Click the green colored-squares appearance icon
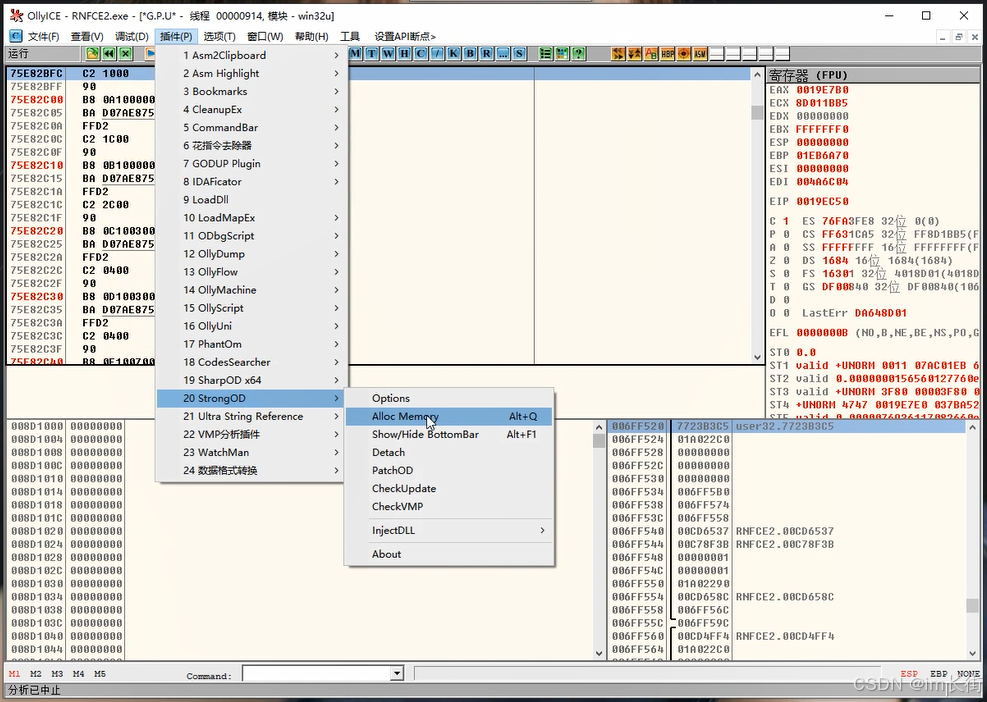987x702 pixels. tap(563, 54)
